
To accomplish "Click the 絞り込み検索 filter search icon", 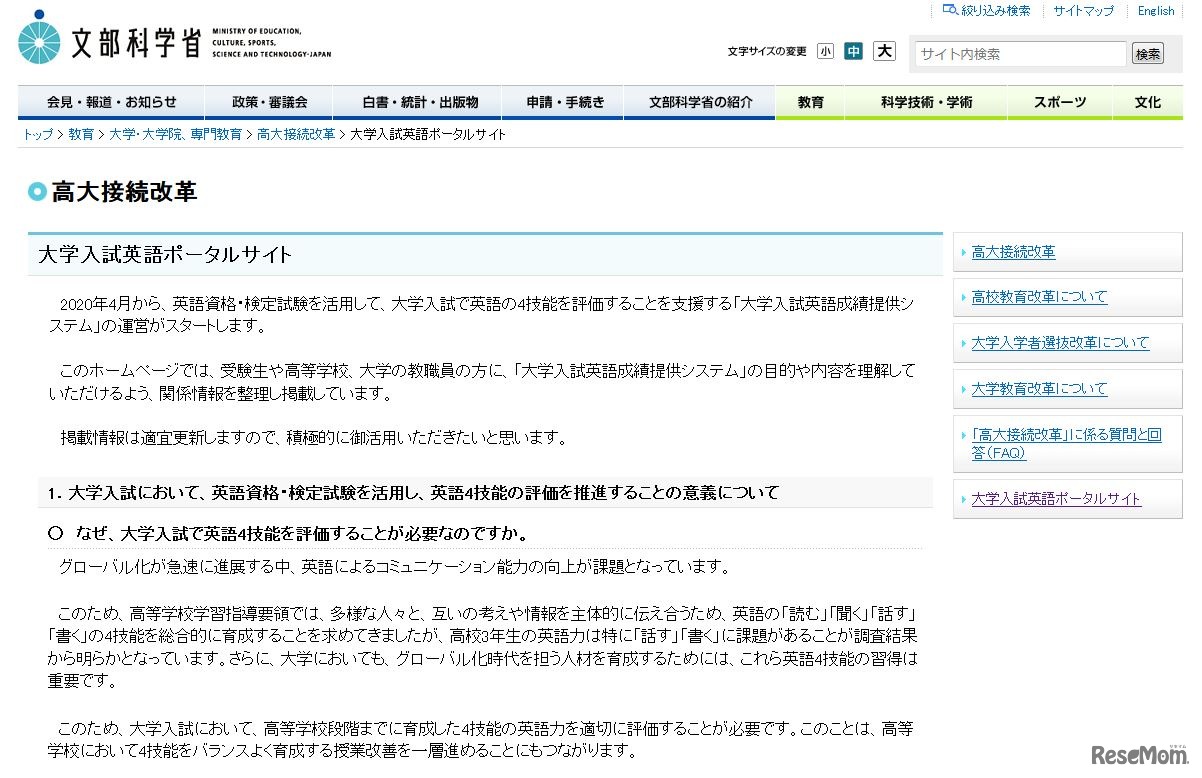I will [948, 10].
